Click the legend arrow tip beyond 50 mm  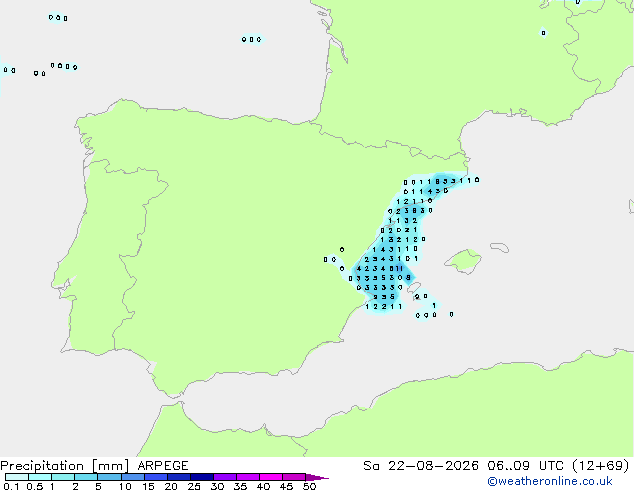pyautogui.click(x=317, y=477)
